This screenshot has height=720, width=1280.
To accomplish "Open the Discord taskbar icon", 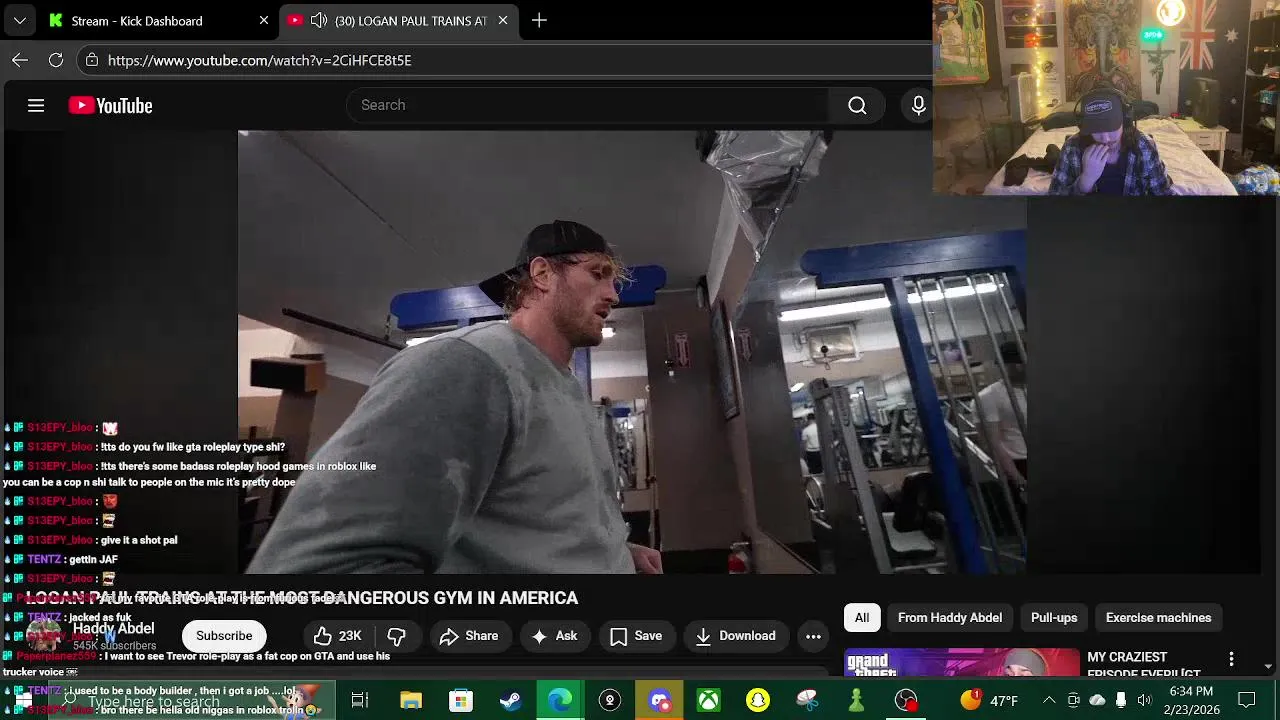I will click(x=659, y=700).
